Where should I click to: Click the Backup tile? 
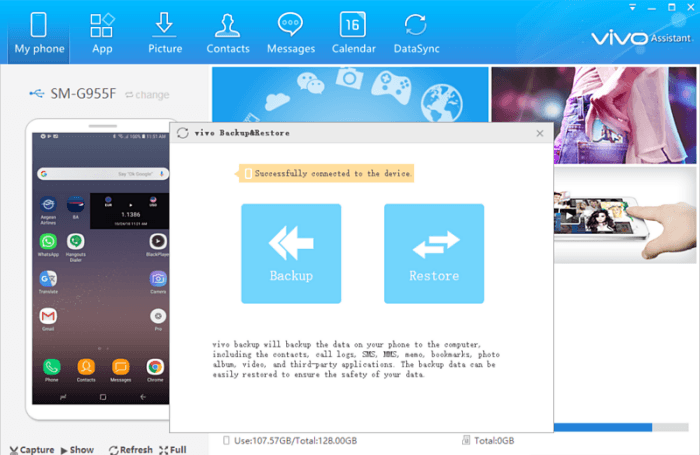pos(291,254)
